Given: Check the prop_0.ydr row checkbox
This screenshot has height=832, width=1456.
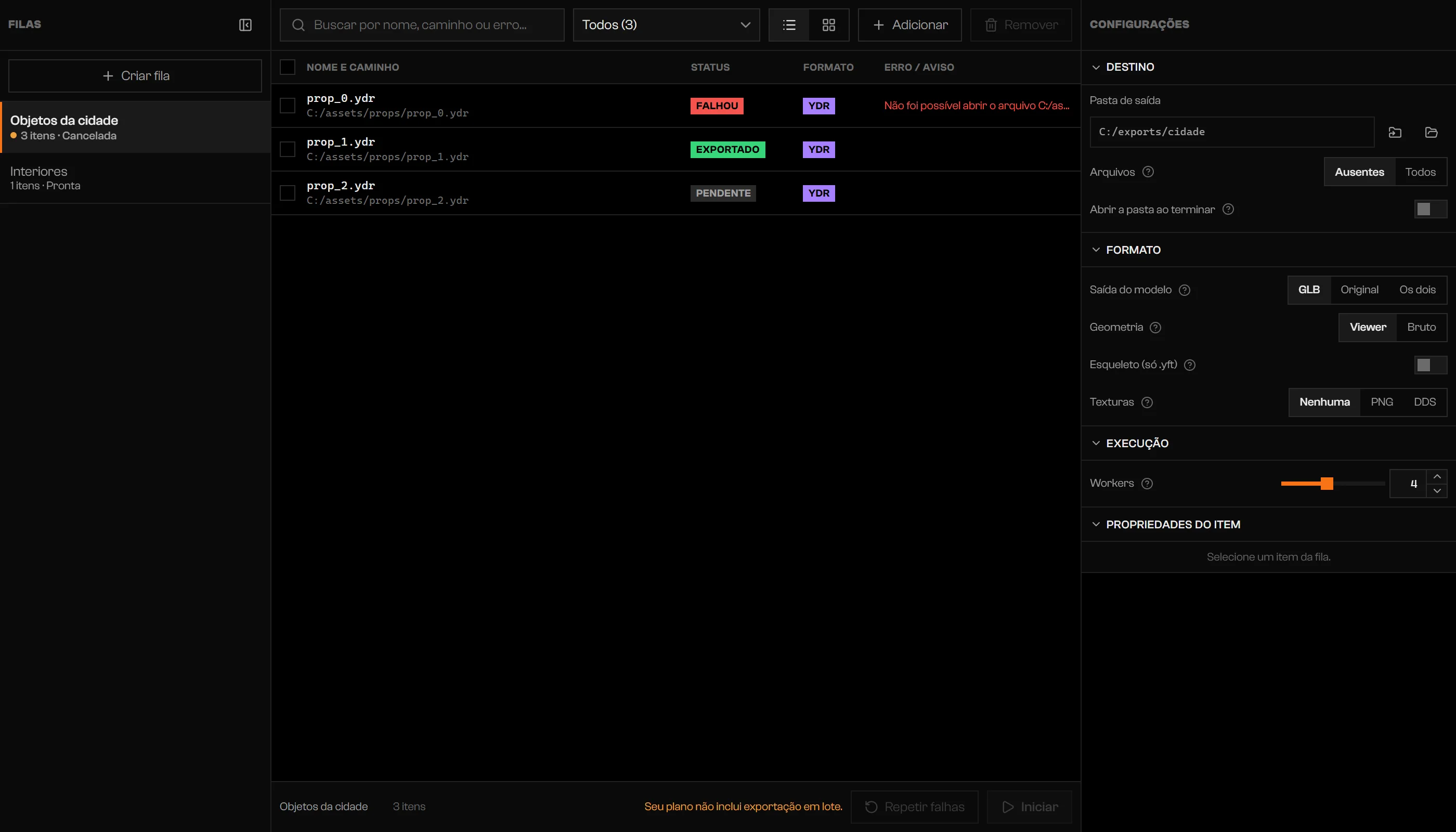Looking at the screenshot, I should 288,105.
